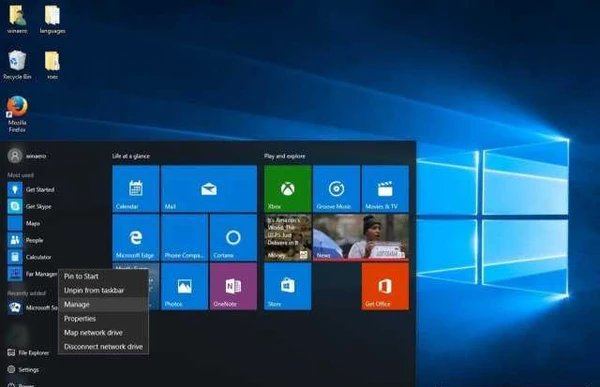Open the Money live tile
Screen dimensions: 600x387
click(x=287, y=237)
